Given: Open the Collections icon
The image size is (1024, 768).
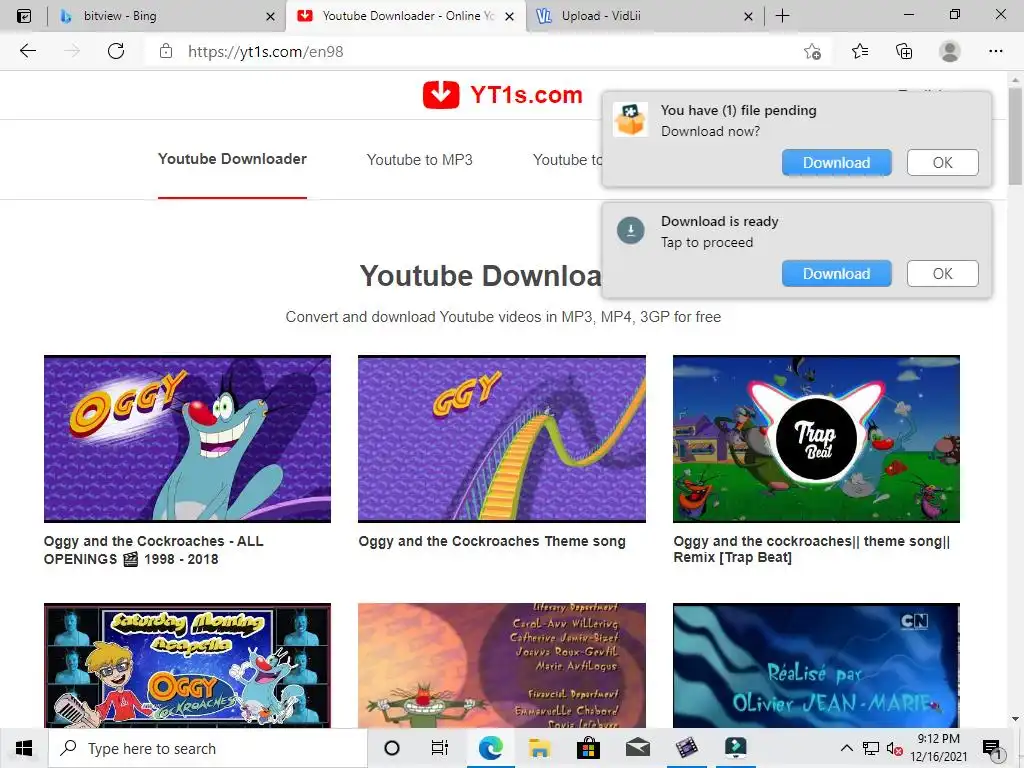Looking at the screenshot, I should coord(904,51).
